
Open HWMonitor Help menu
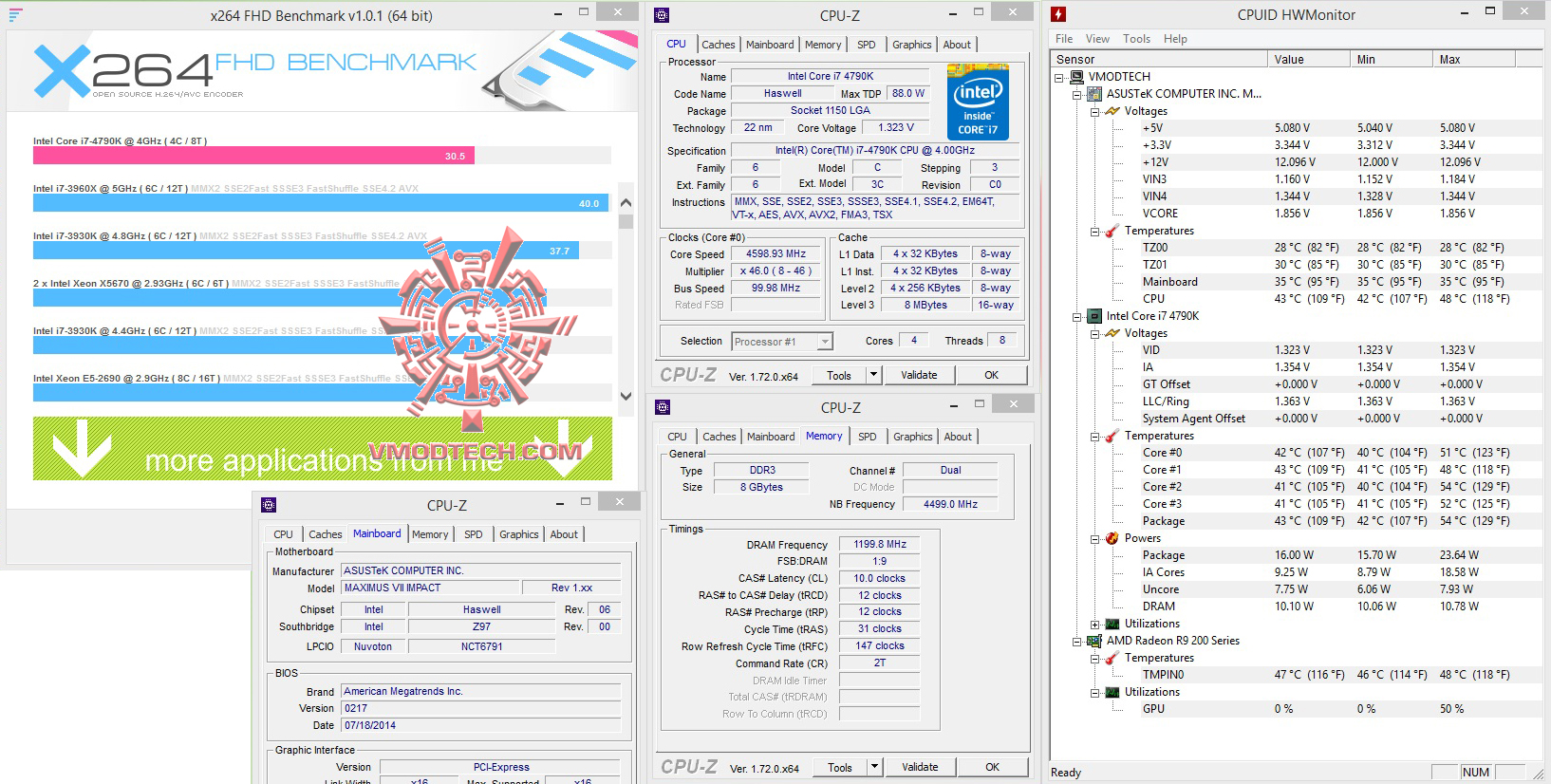click(x=1175, y=39)
